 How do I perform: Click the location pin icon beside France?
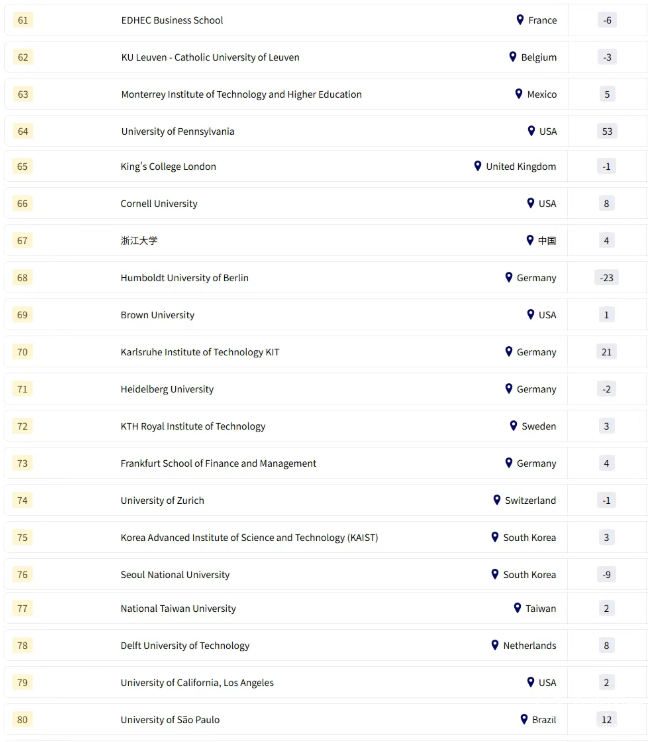[x=520, y=20]
